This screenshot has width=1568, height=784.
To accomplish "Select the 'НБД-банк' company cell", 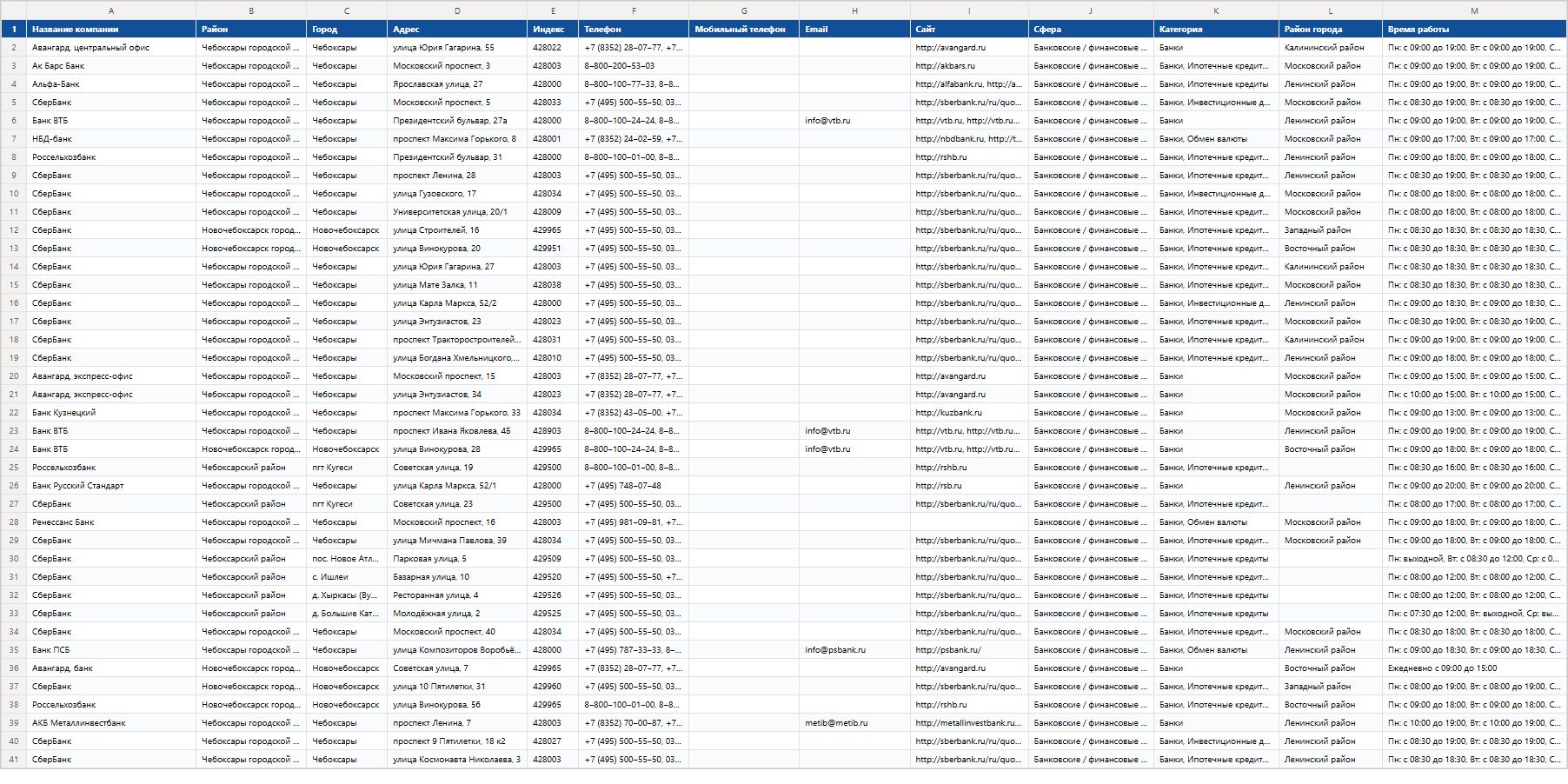I will coord(111,139).
